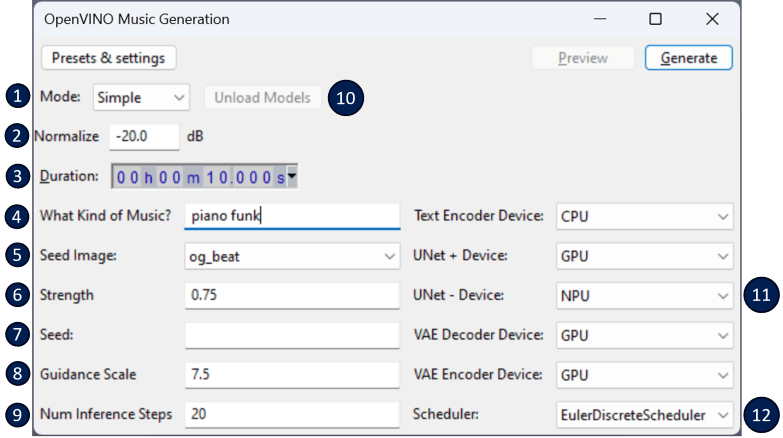The height and width of the screenshot is (438, 783).
Task: Click the Guidance Scale input field
Action: click(x=292, y=374)
